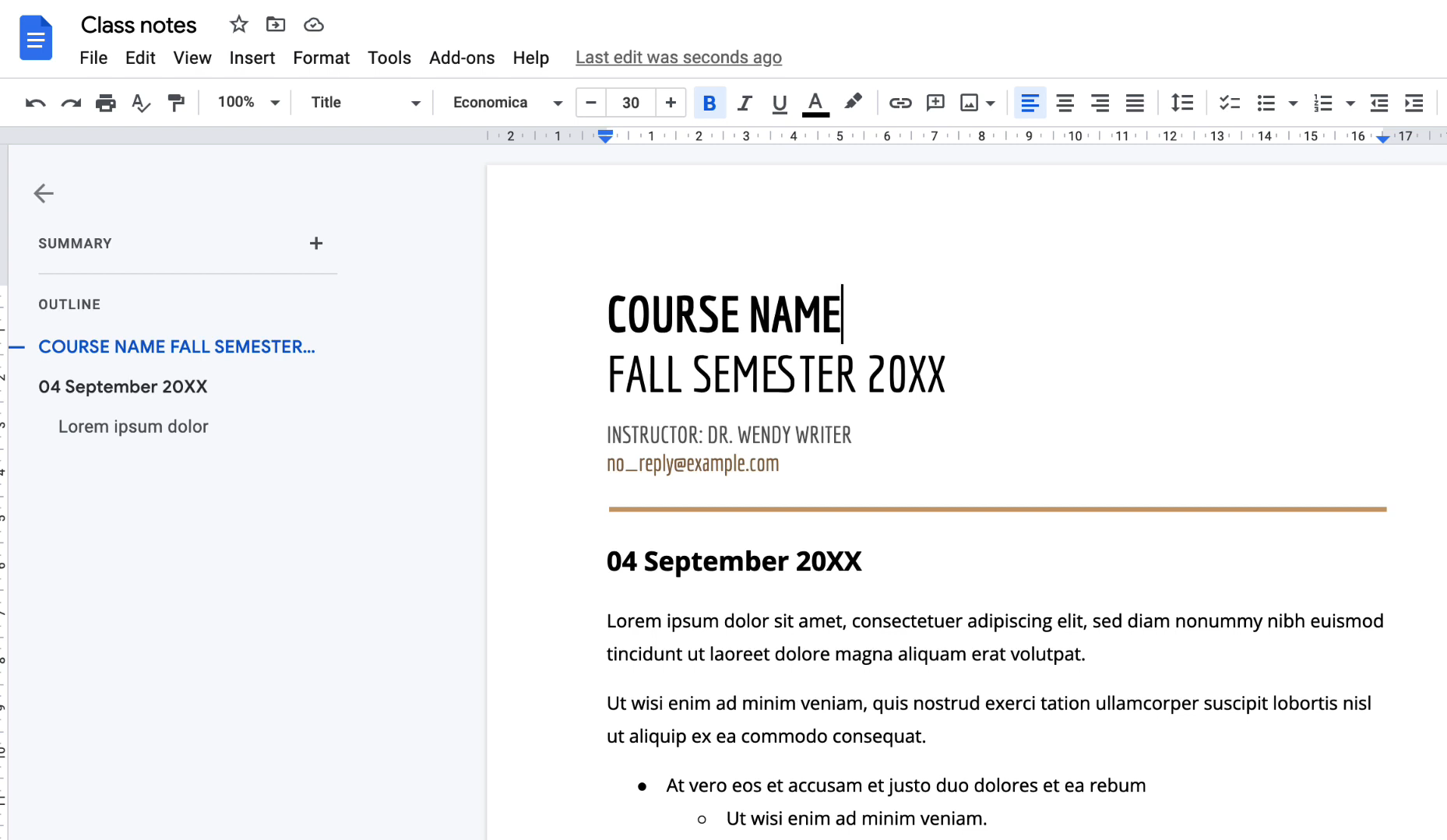Open the Tools menu

pos(389,58)
